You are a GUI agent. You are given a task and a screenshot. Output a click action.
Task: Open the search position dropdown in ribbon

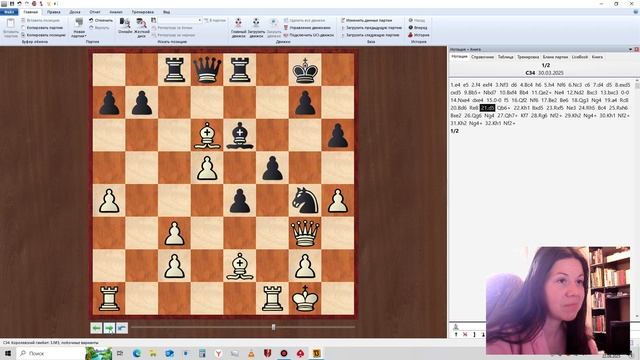[x=200, y=20]
